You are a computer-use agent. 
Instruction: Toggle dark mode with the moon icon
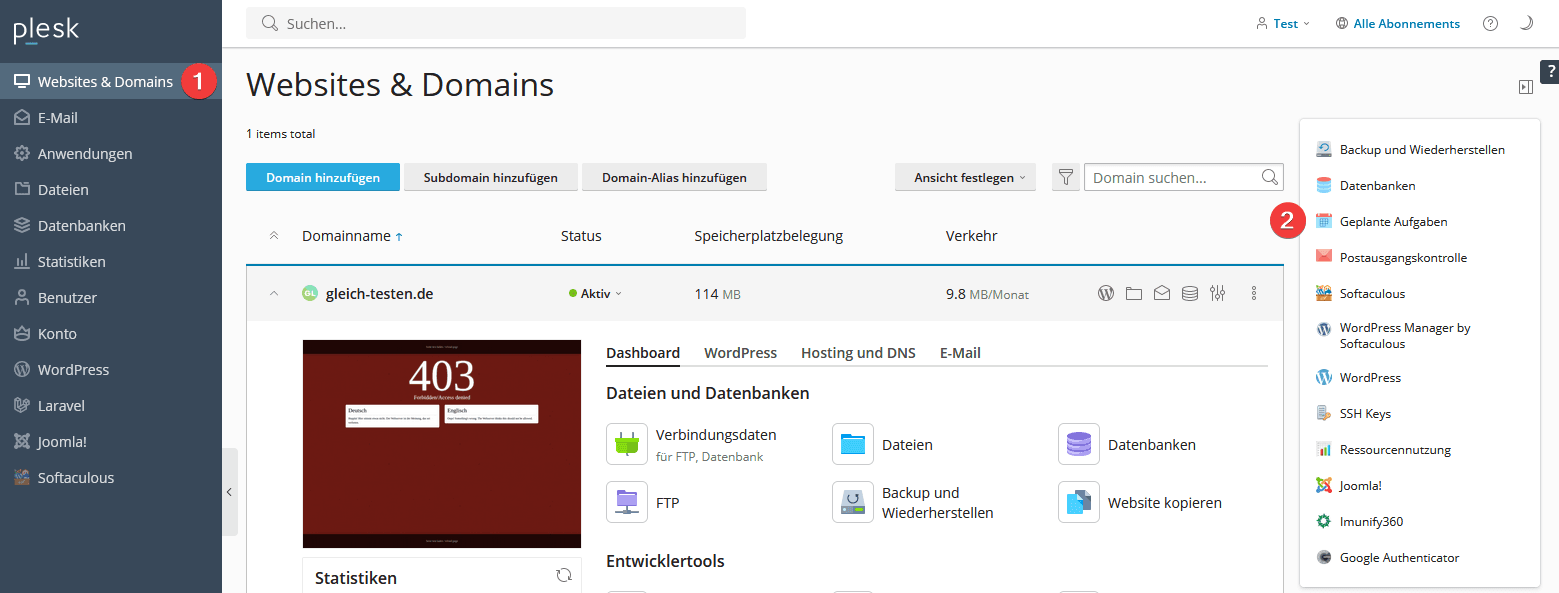point(1527,23)
